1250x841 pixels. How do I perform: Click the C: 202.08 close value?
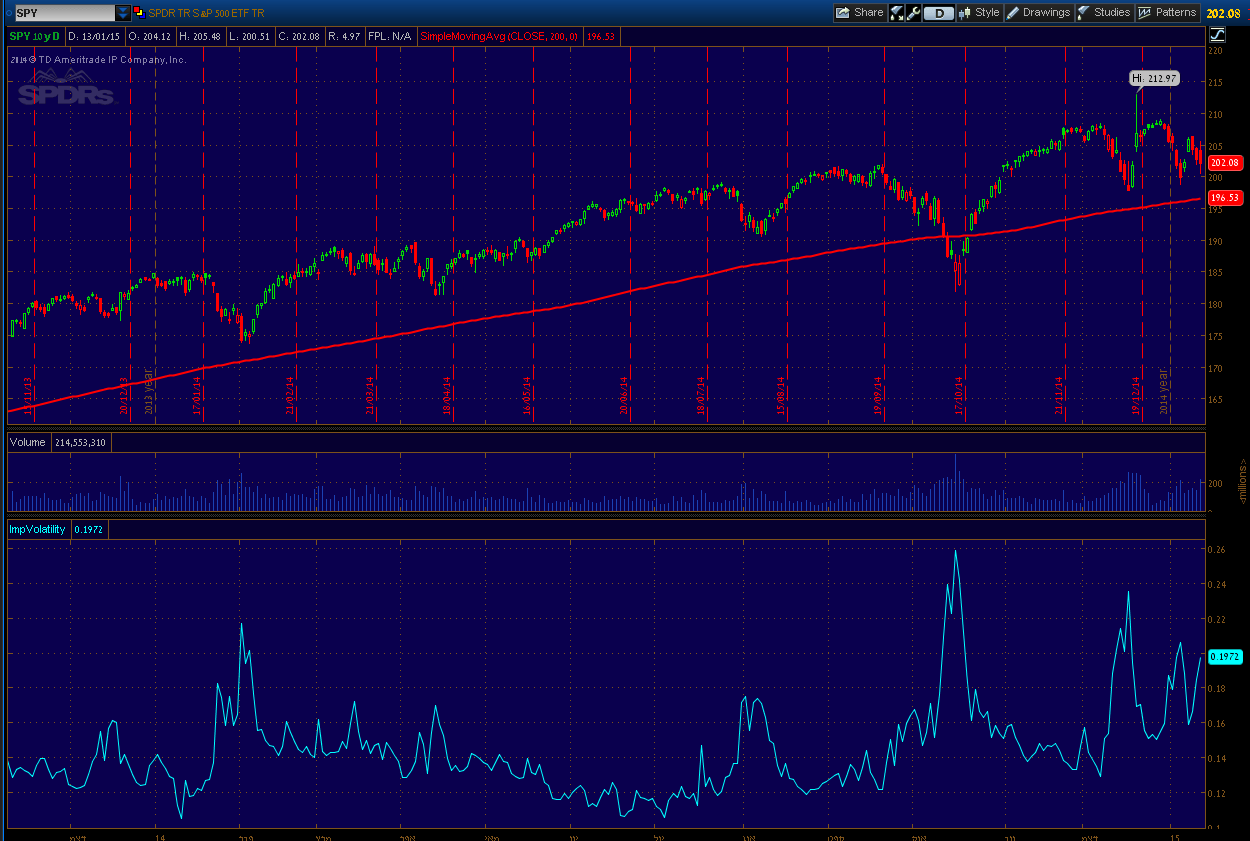point(298,36)
